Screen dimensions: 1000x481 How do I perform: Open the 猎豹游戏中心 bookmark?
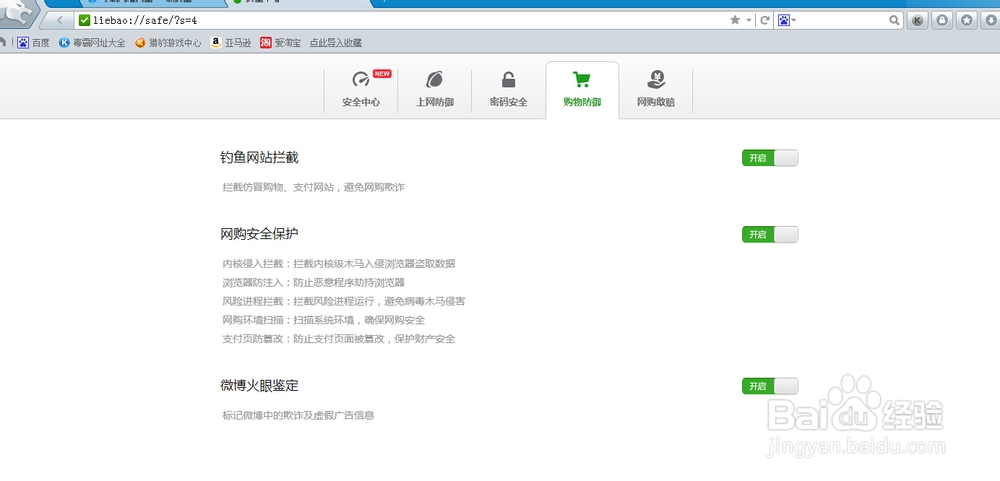168,43
